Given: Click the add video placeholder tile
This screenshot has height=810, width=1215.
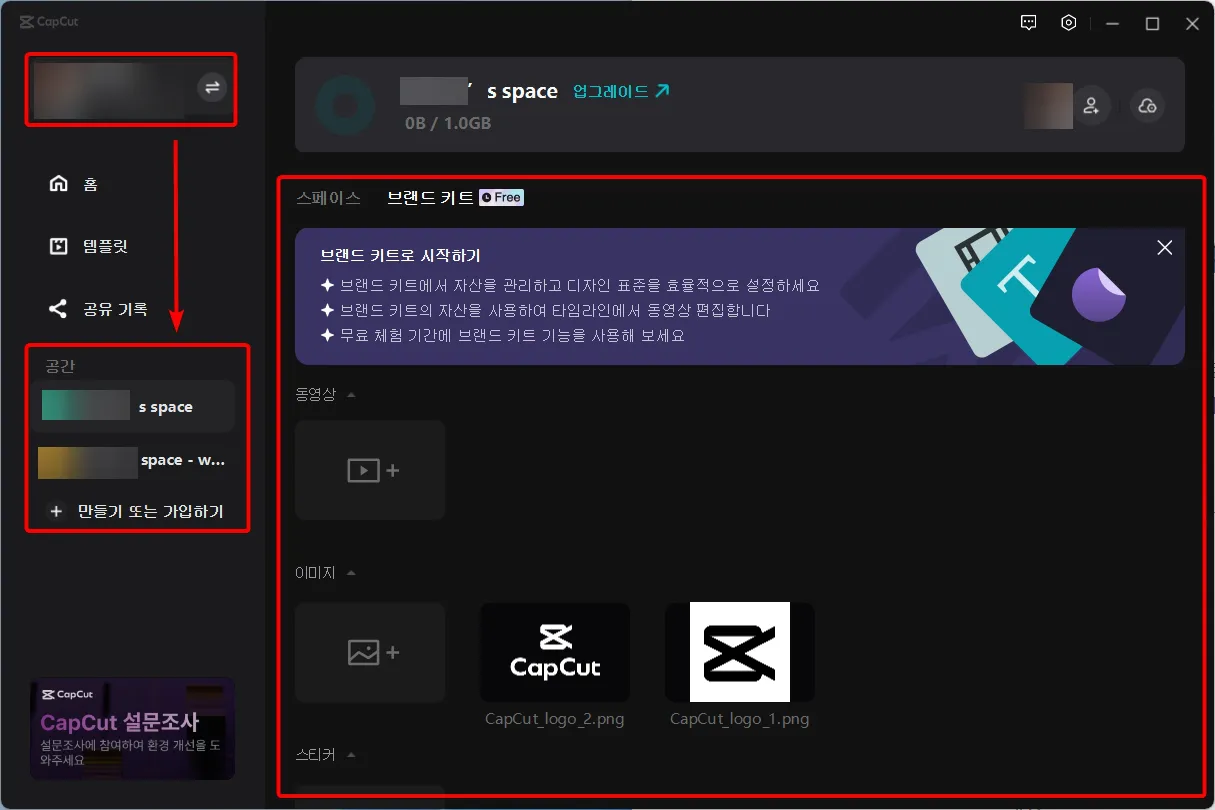Looking at the screenshot, I should pyautogui.click(x=370, y=470).
